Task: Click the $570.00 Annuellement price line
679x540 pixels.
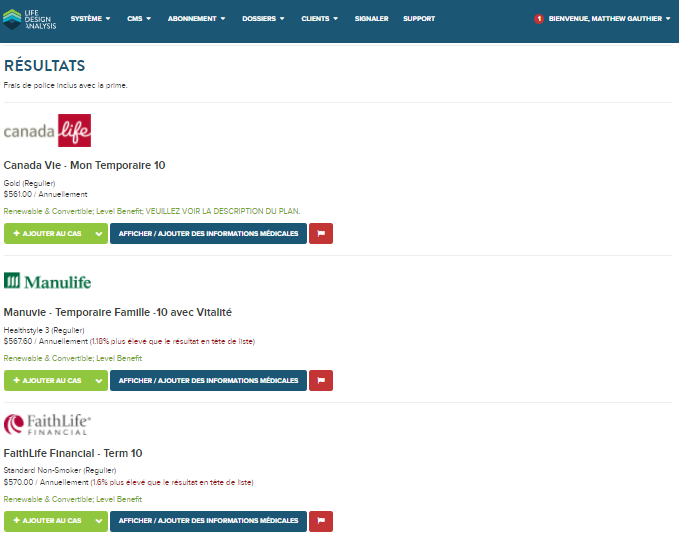Action: (x=129, y=482)
